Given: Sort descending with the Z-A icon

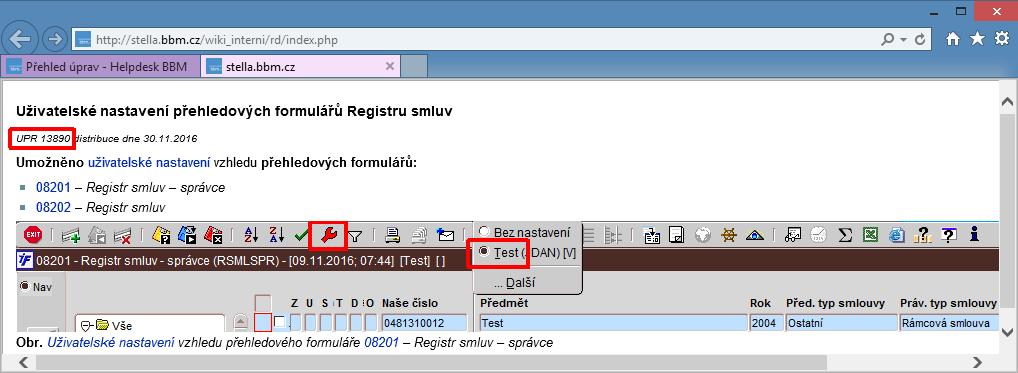Looking at the screenshot, I should pos(277,235).
